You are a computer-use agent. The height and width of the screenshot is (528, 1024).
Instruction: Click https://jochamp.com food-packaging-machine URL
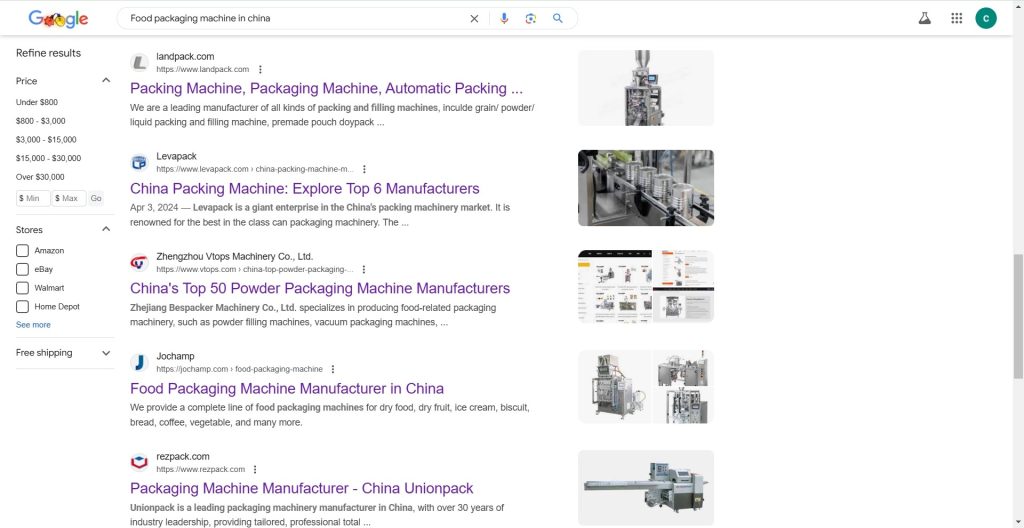[239, 369]
